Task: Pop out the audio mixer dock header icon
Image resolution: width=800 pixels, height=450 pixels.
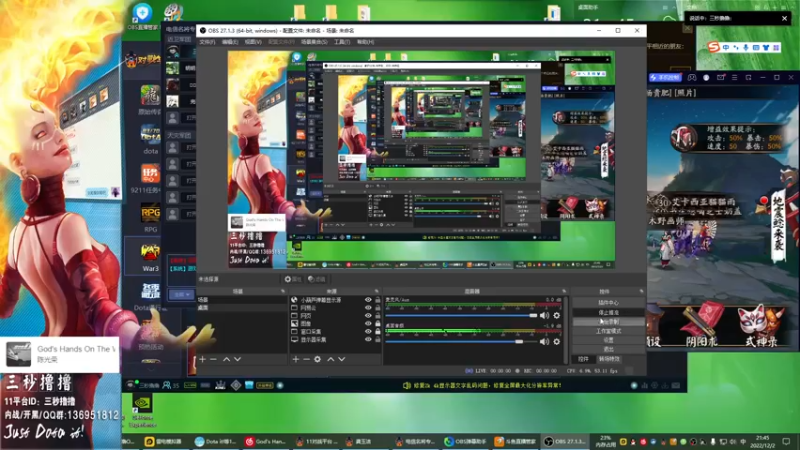Action: coord(564,291)
